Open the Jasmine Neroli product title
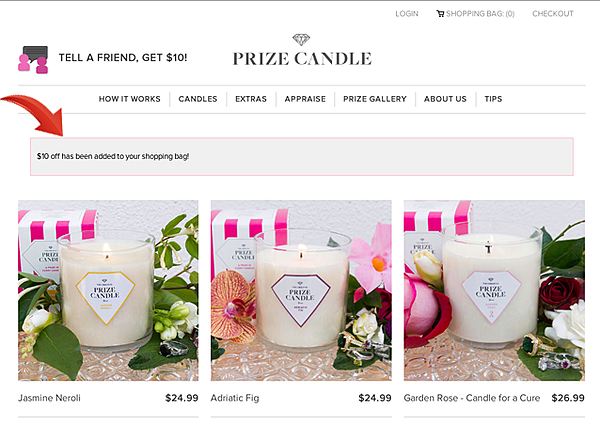Viewport: 600px width, 424px height. pyautogui.click(x=49, y=398)
